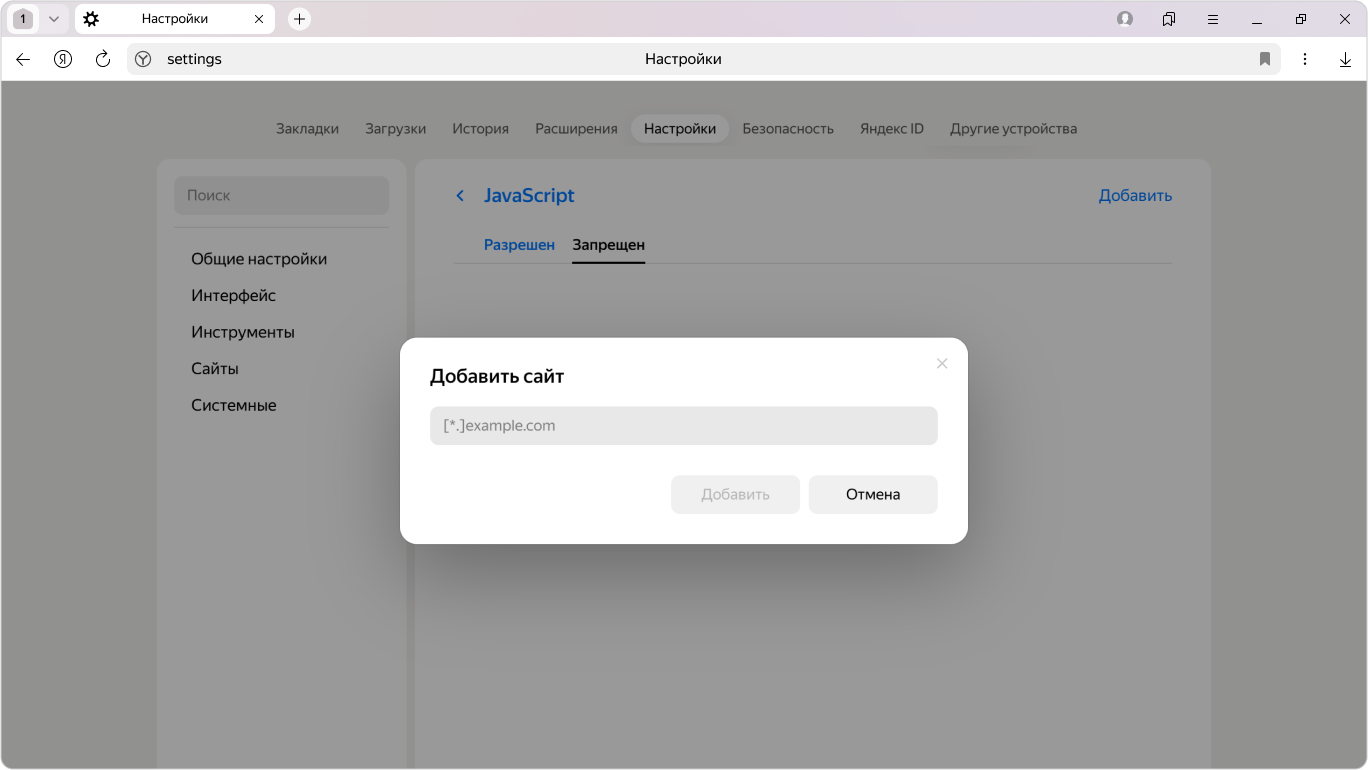Focus the settings Поиск search box
The image size is (1368, 770).
point(281,196)
